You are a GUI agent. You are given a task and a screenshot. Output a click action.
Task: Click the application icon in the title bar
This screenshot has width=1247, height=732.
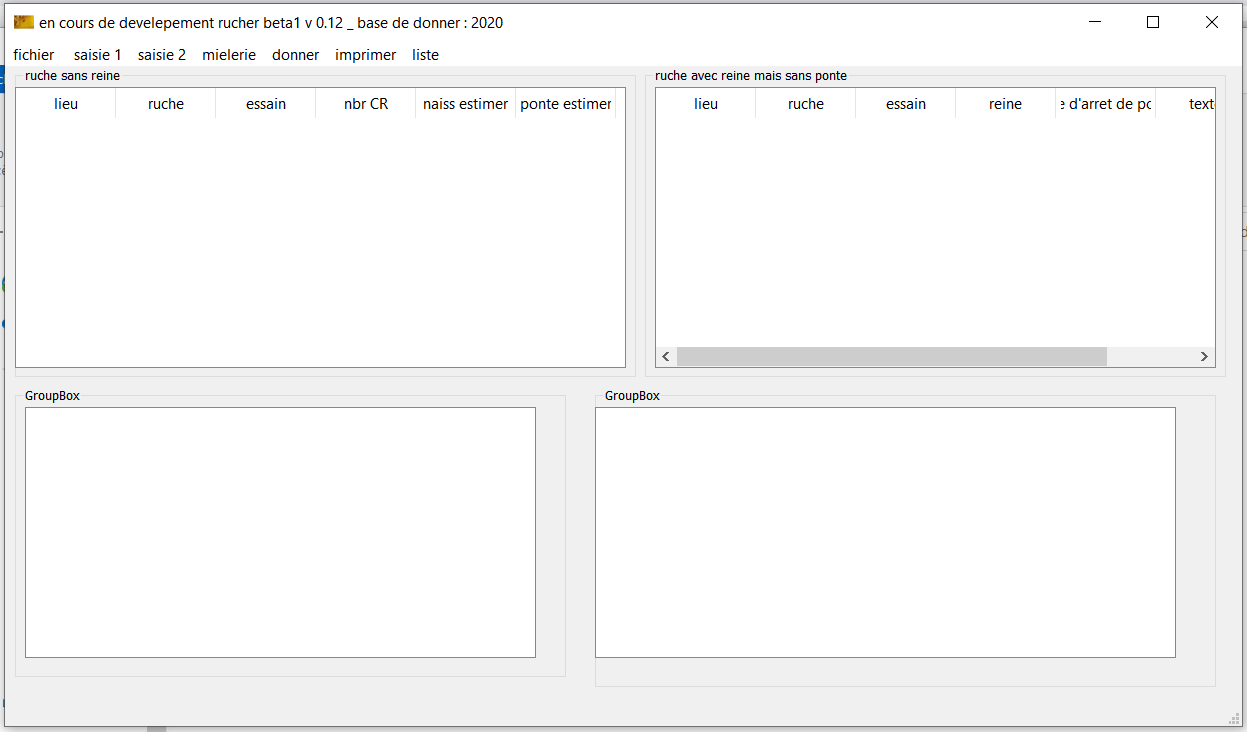point(24,22)
